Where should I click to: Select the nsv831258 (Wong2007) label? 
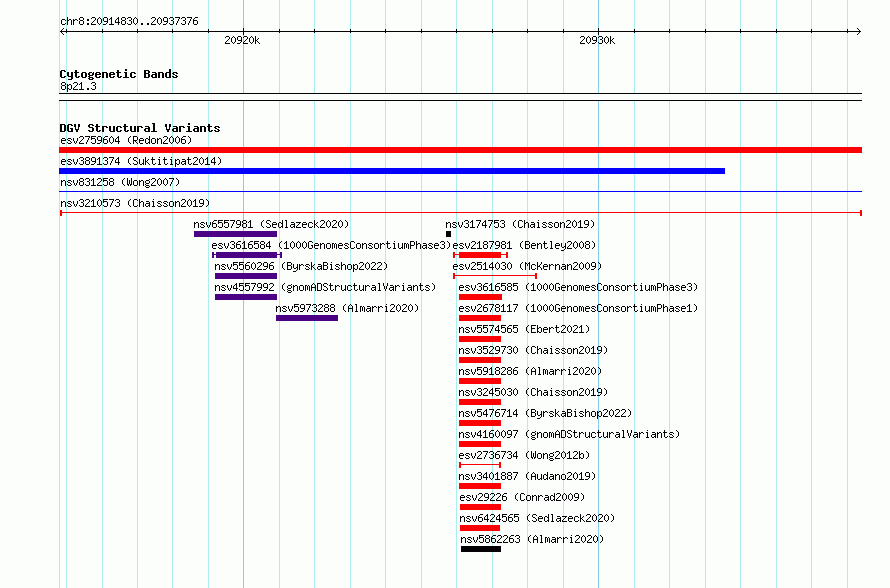coord(120,182)
